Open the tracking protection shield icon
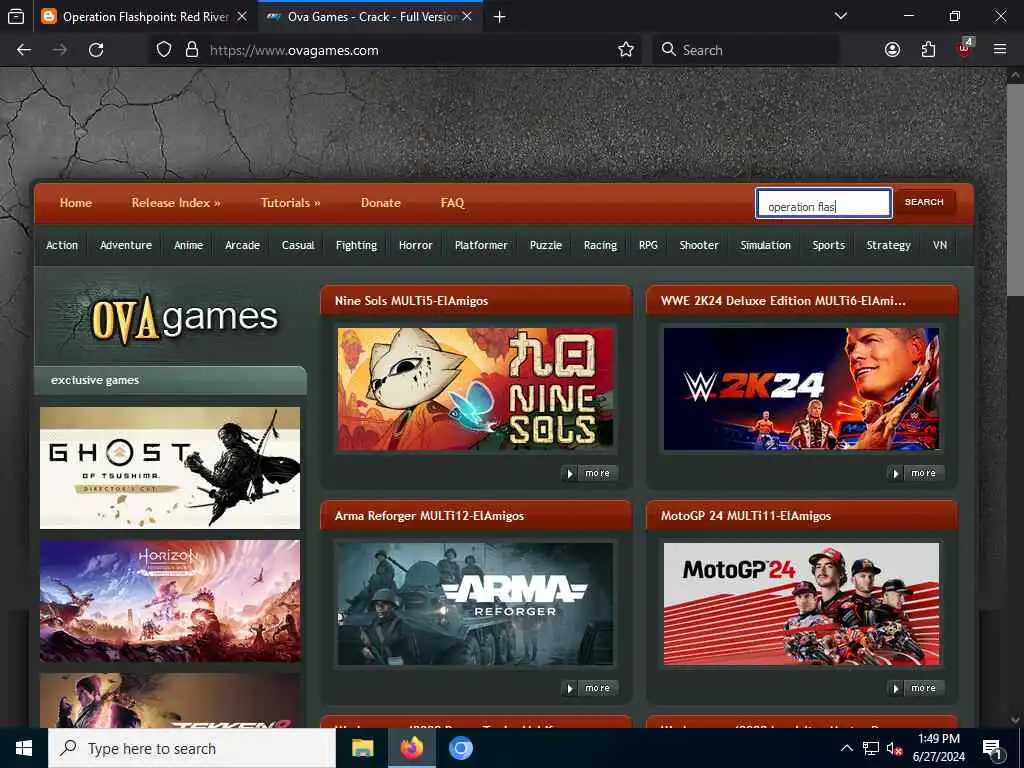Screen dimensions: 1024x768 (164, 50)
